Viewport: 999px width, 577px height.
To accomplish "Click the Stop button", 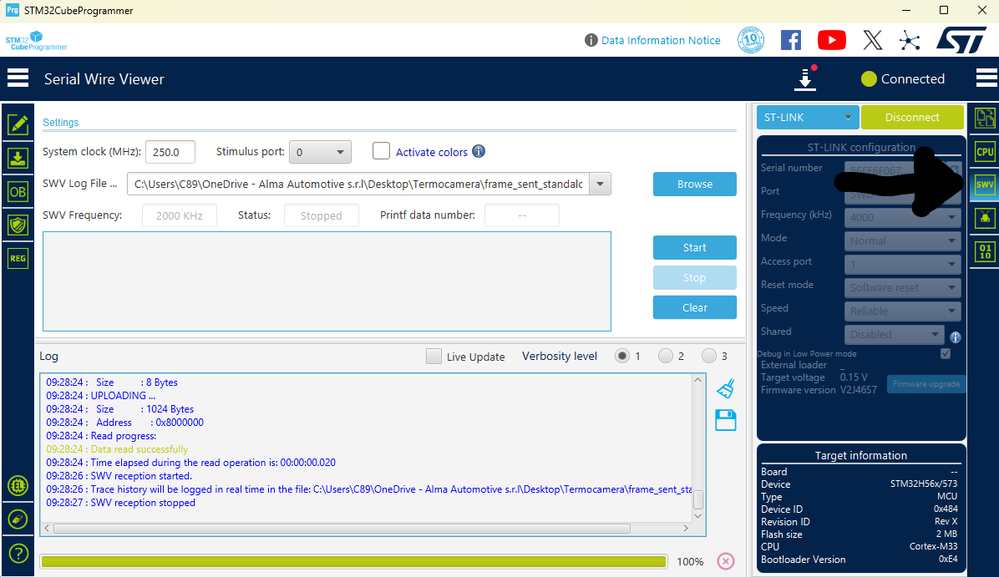I will click(694, 278).
